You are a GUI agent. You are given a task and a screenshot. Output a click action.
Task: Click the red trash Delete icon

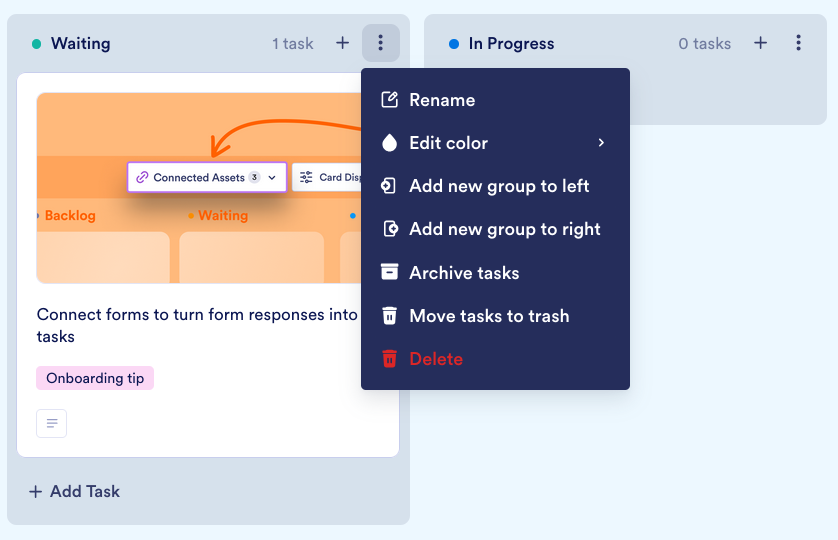tap(390, 359)
